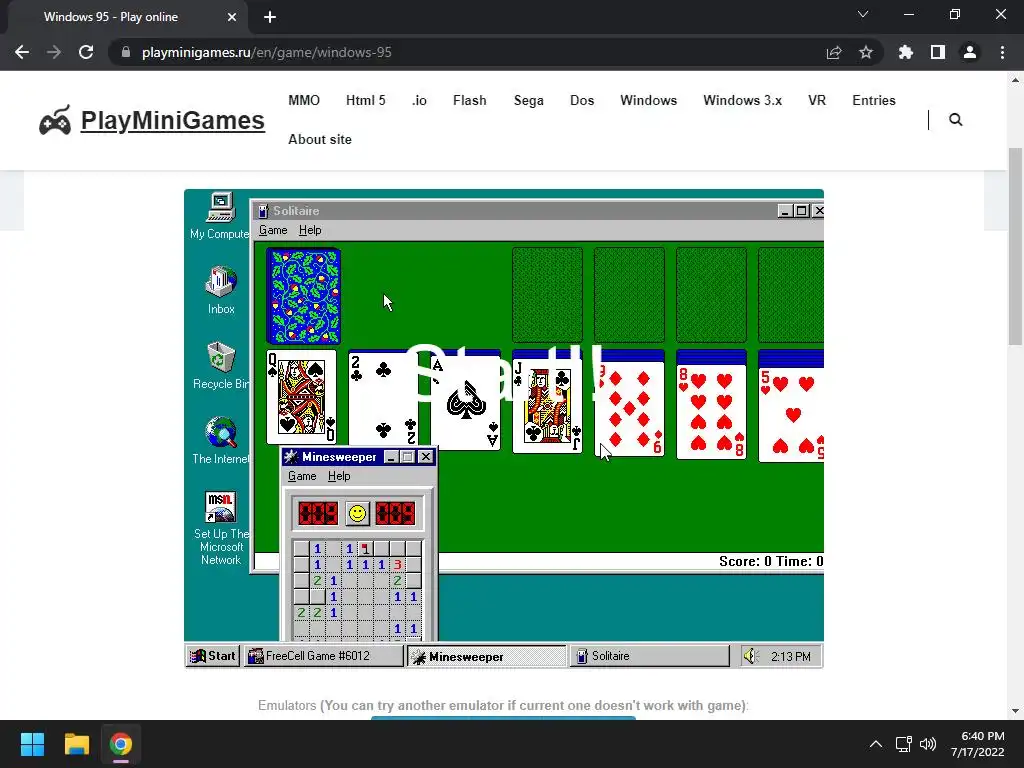The width and height of the screenshot is (1024, 768).
Task: Go back to the previous page
Action: 22,52
